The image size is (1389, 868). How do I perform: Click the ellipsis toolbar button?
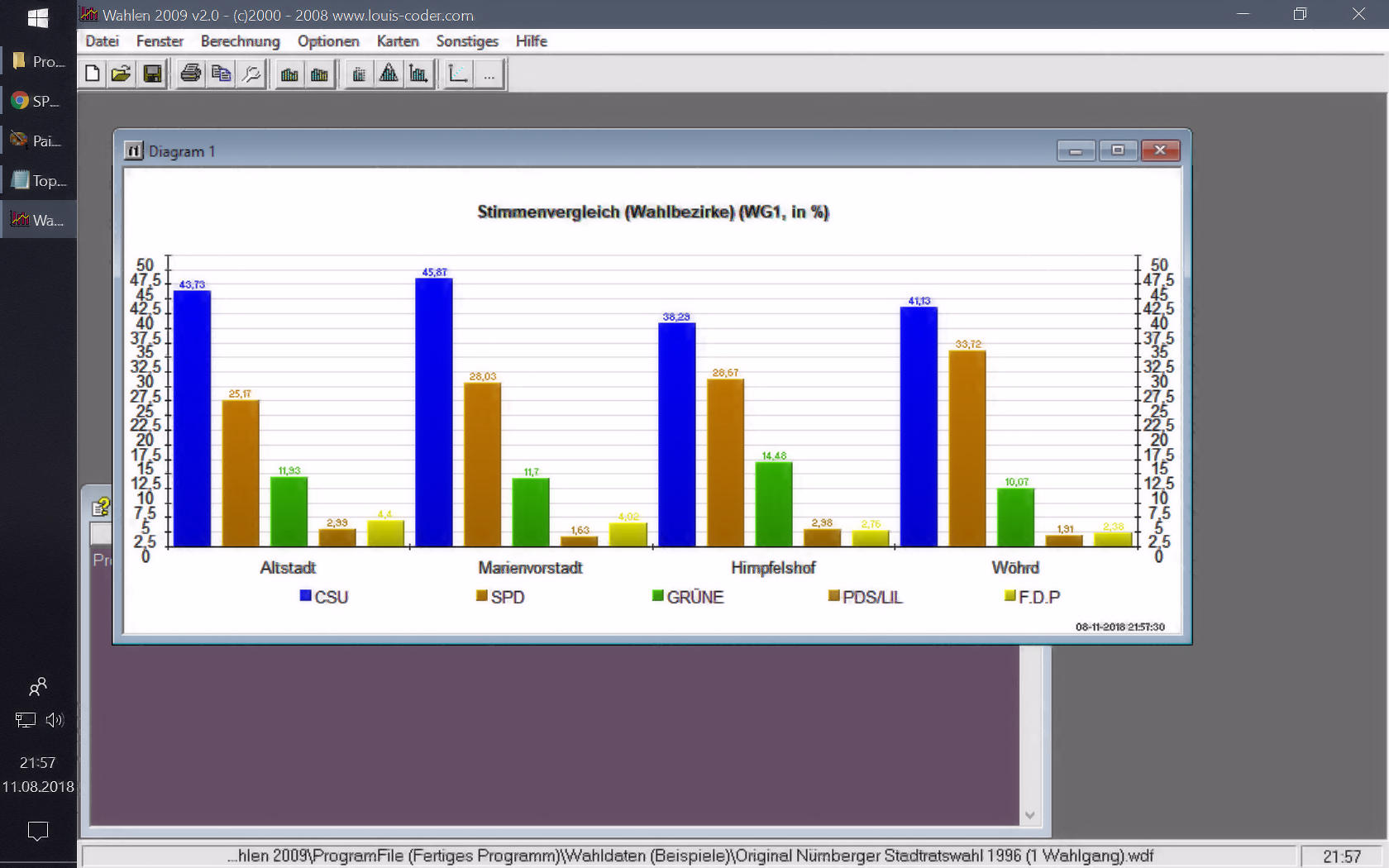click(489, 74)
